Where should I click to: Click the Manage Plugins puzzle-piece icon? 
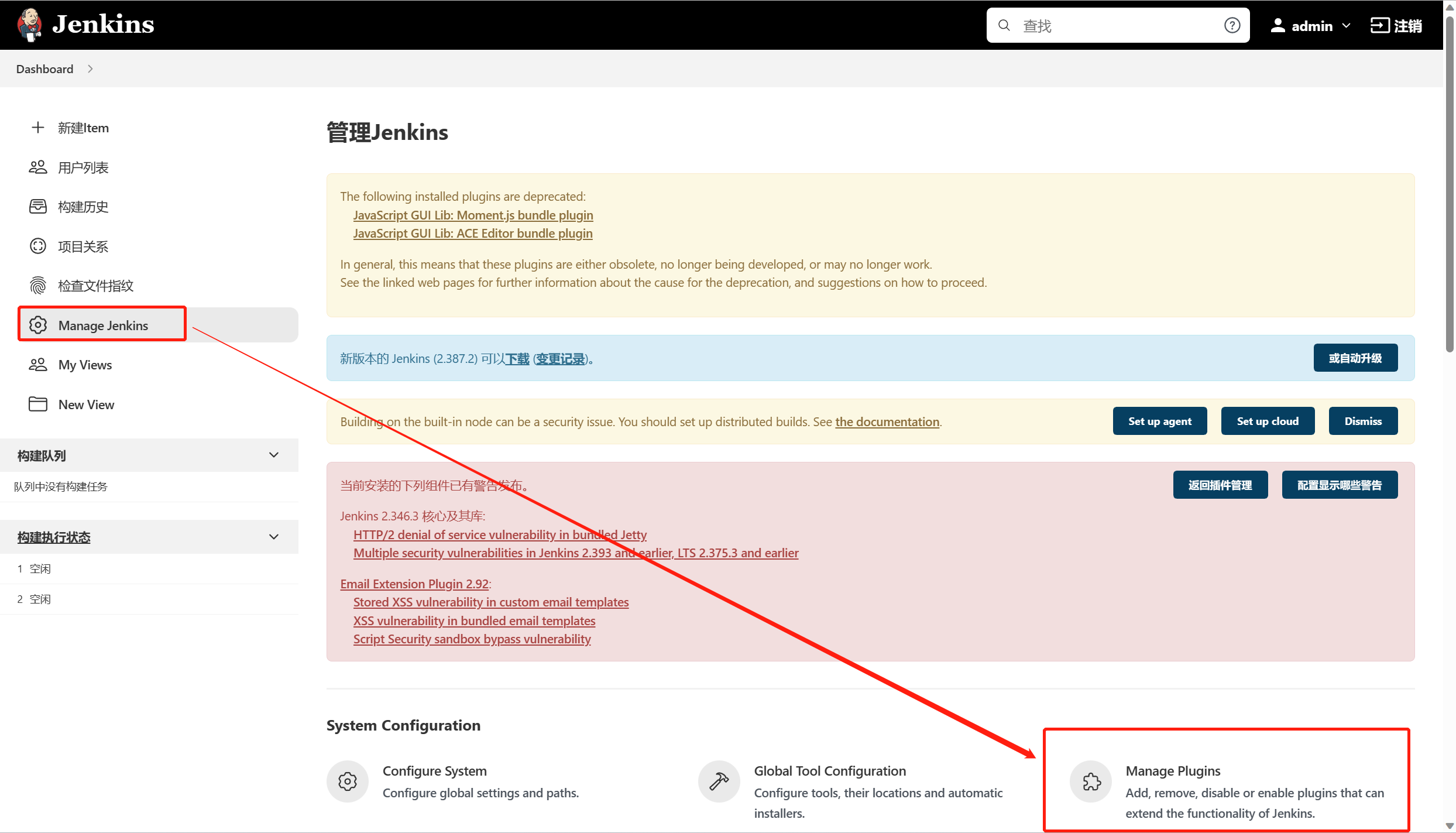coord(1091,781)
